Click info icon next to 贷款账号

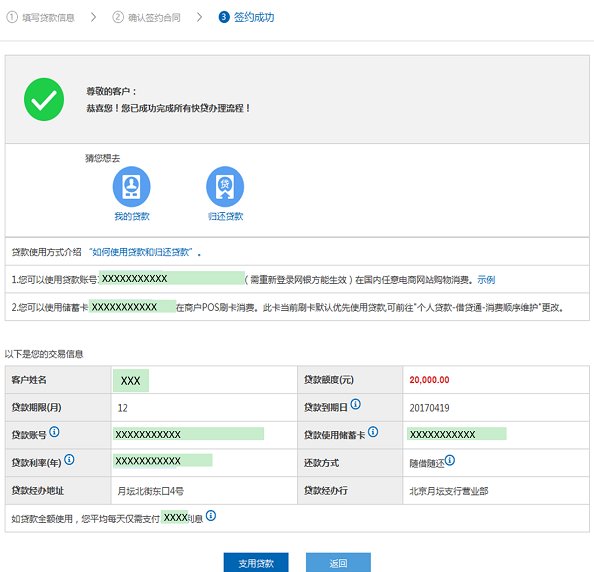54,432
